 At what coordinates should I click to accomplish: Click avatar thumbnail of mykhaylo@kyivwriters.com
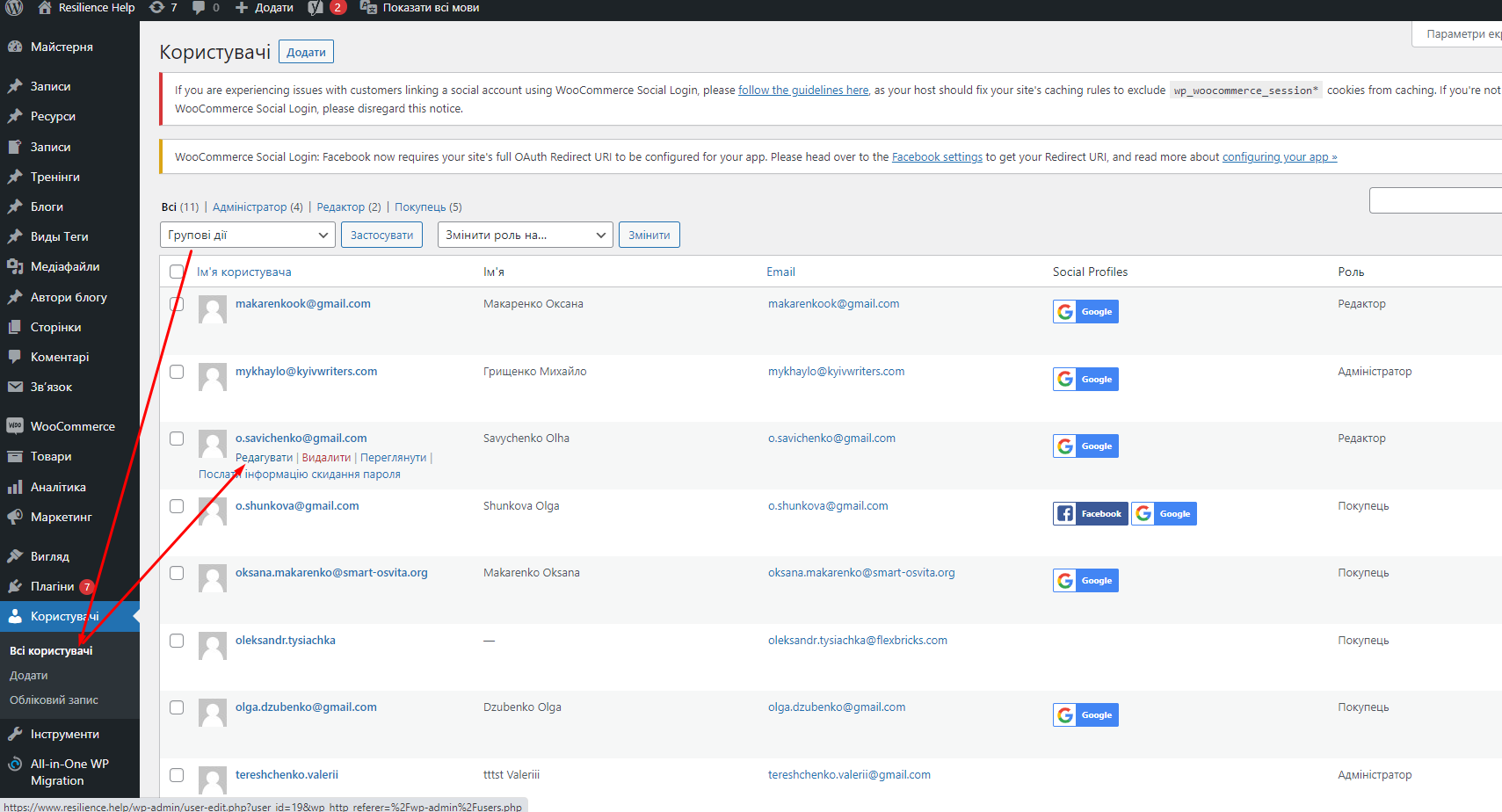point(213,377)
